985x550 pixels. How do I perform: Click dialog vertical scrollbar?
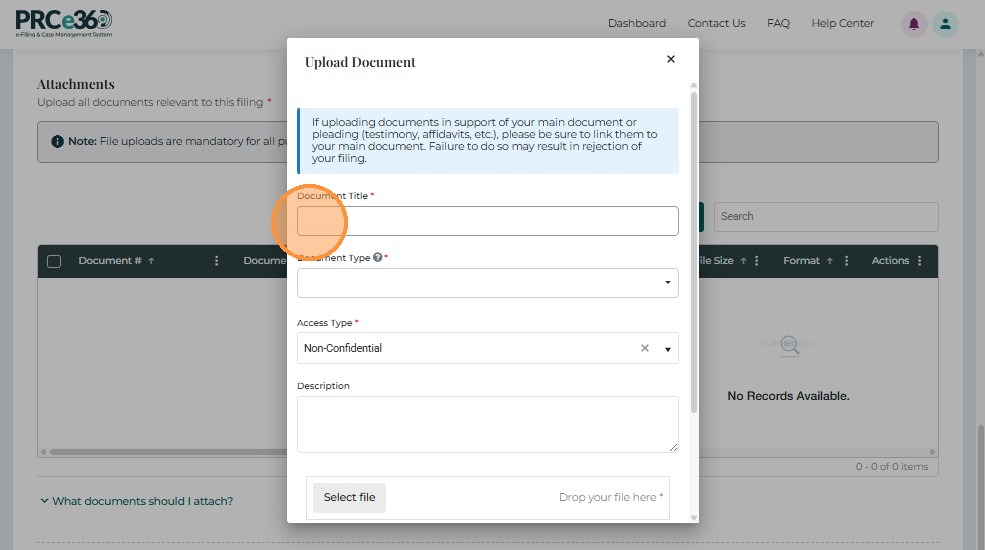(x=694, y=252)
